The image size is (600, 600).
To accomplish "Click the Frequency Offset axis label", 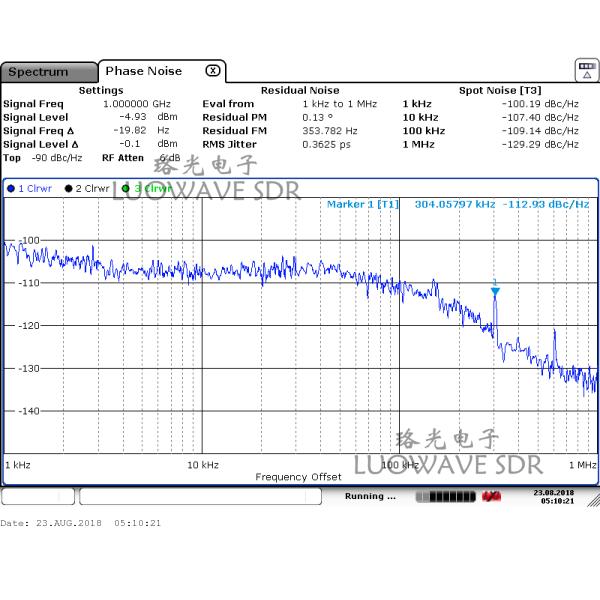I will point(298,477).
